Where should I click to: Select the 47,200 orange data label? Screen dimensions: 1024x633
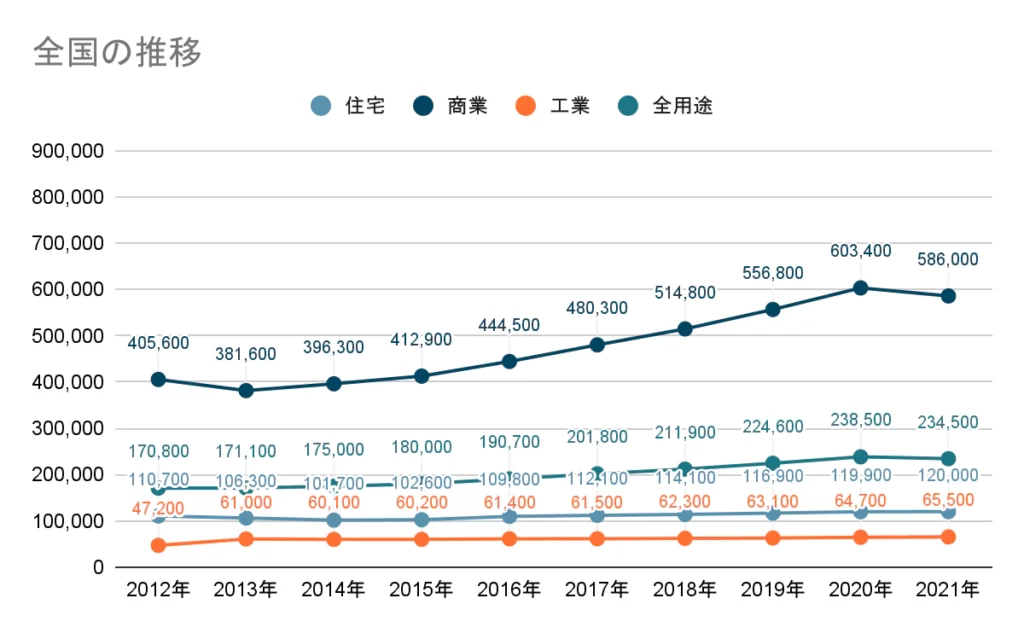coord(158,509)
